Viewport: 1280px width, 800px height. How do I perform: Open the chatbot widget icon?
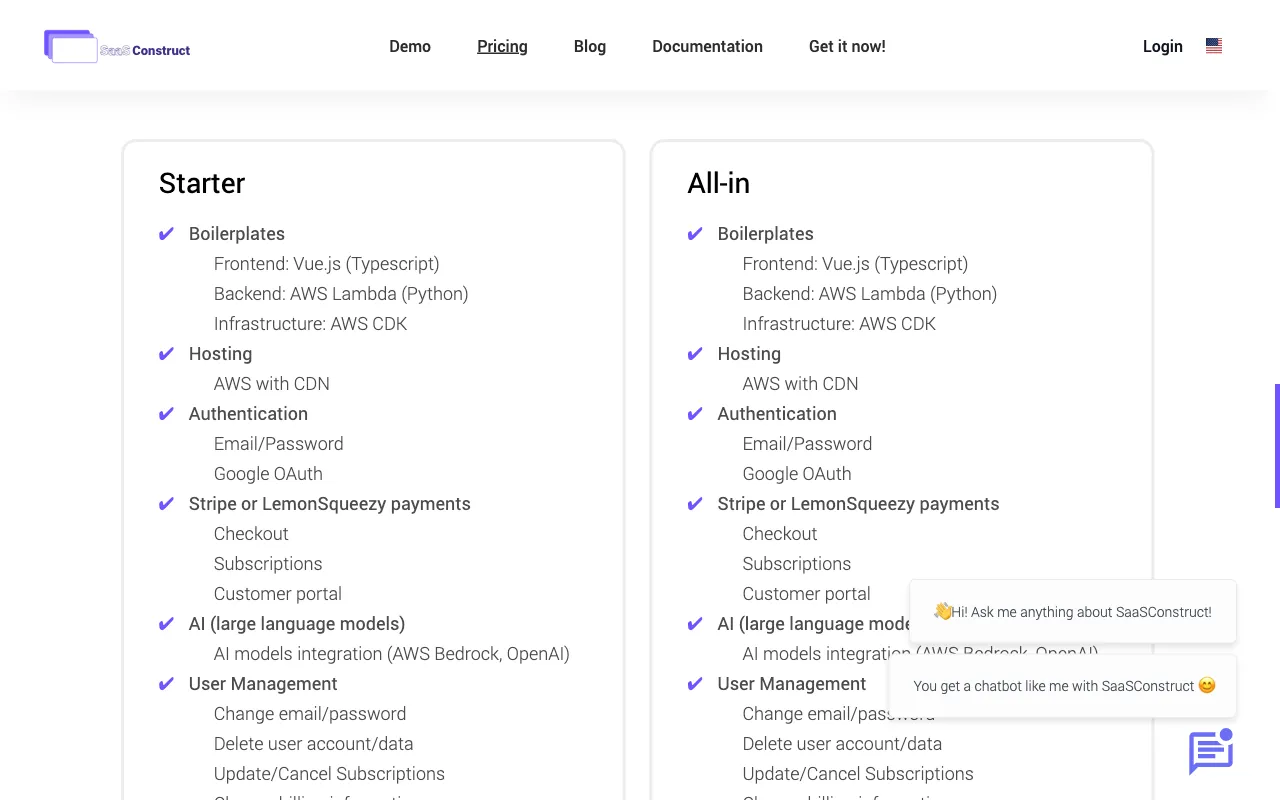(1211, 751)
